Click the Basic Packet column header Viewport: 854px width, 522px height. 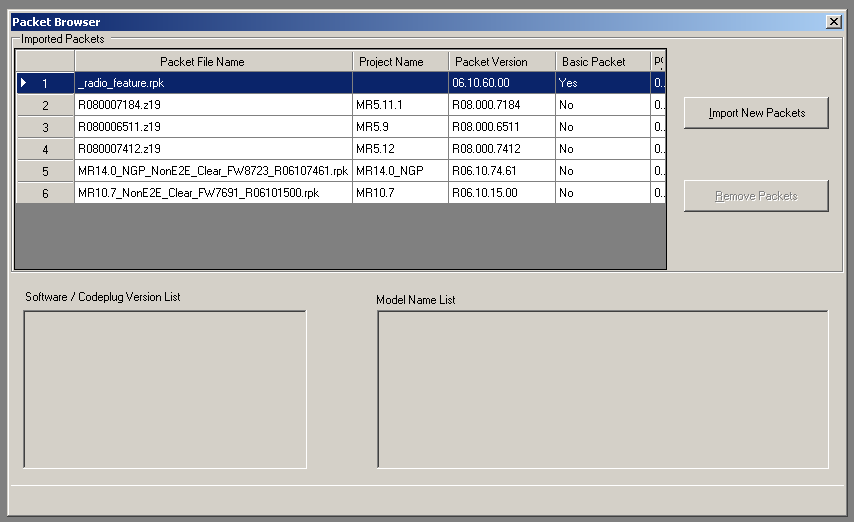(602, 62)
